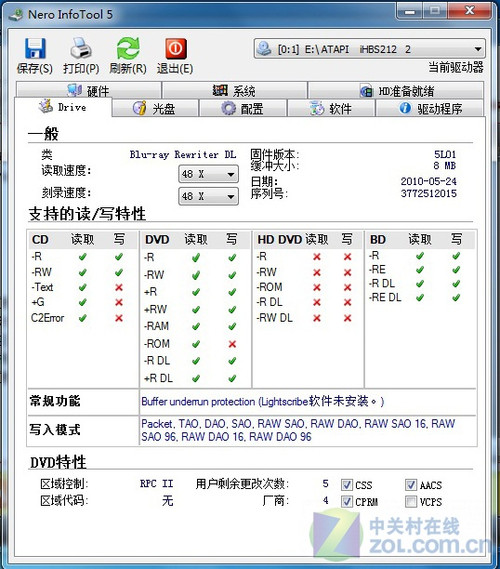The image size is (500, 569).
Task: Switch to the 软件 software tab
Action: tap(331, 108)
